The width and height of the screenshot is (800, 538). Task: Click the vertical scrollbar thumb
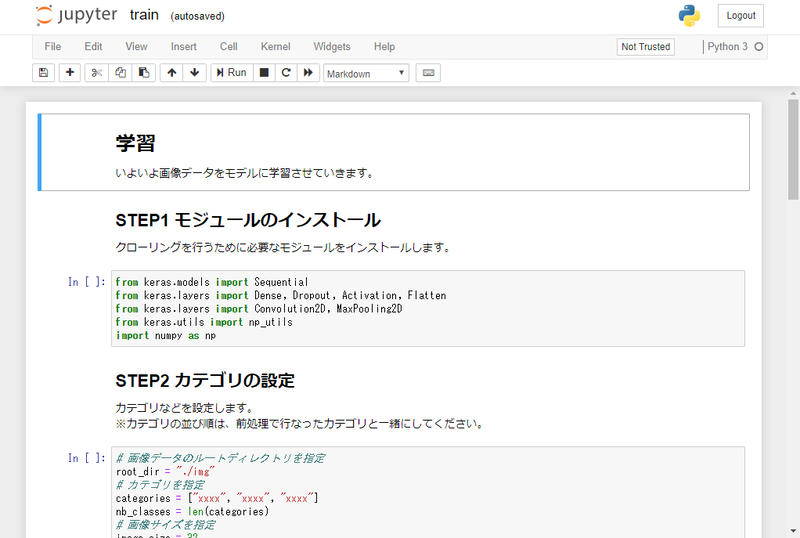(793, 150)
